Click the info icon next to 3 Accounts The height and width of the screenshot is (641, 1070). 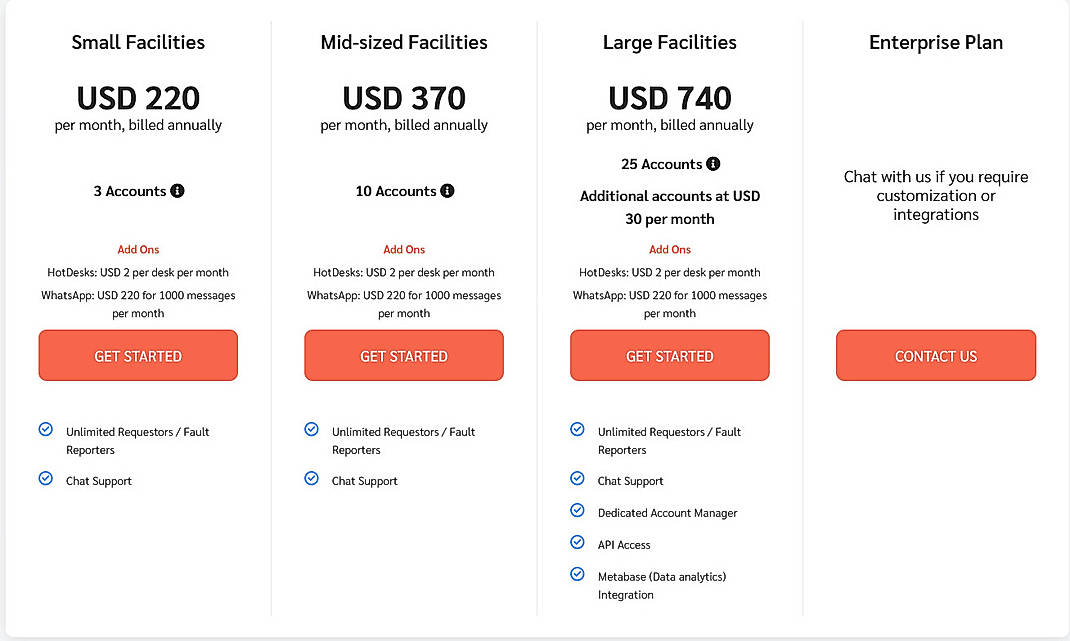tap(177, 191)
